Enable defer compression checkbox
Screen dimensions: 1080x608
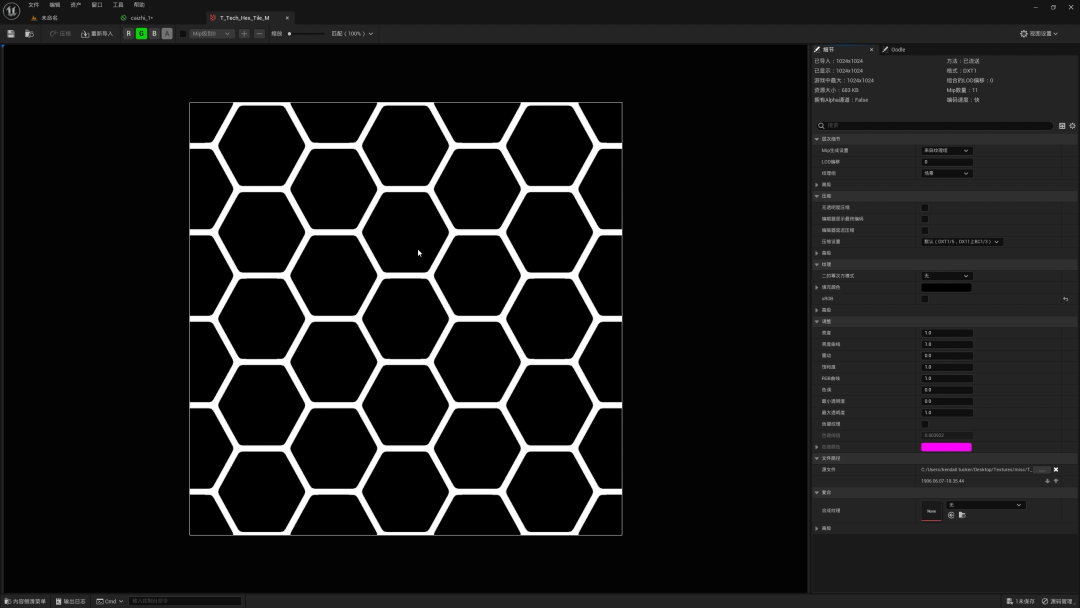[x=925, y=230]
